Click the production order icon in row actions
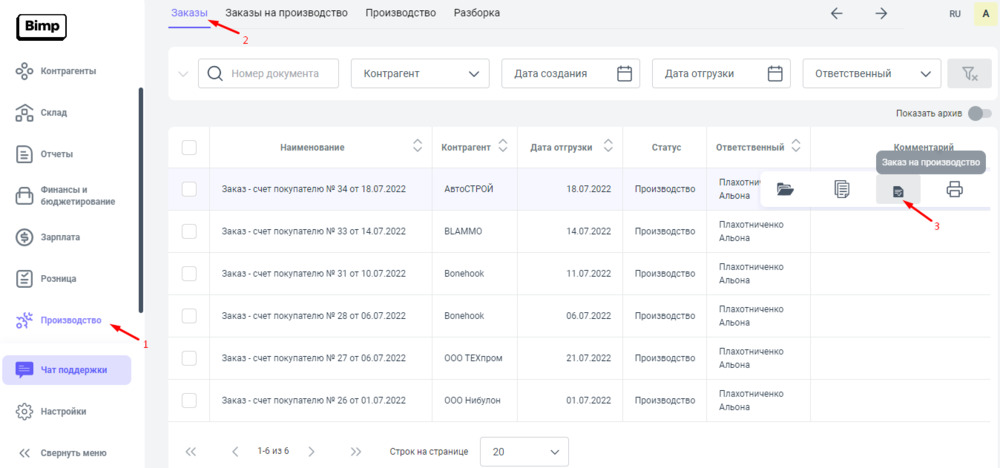This screenshot has width=1000, height=468. [898, 190]
